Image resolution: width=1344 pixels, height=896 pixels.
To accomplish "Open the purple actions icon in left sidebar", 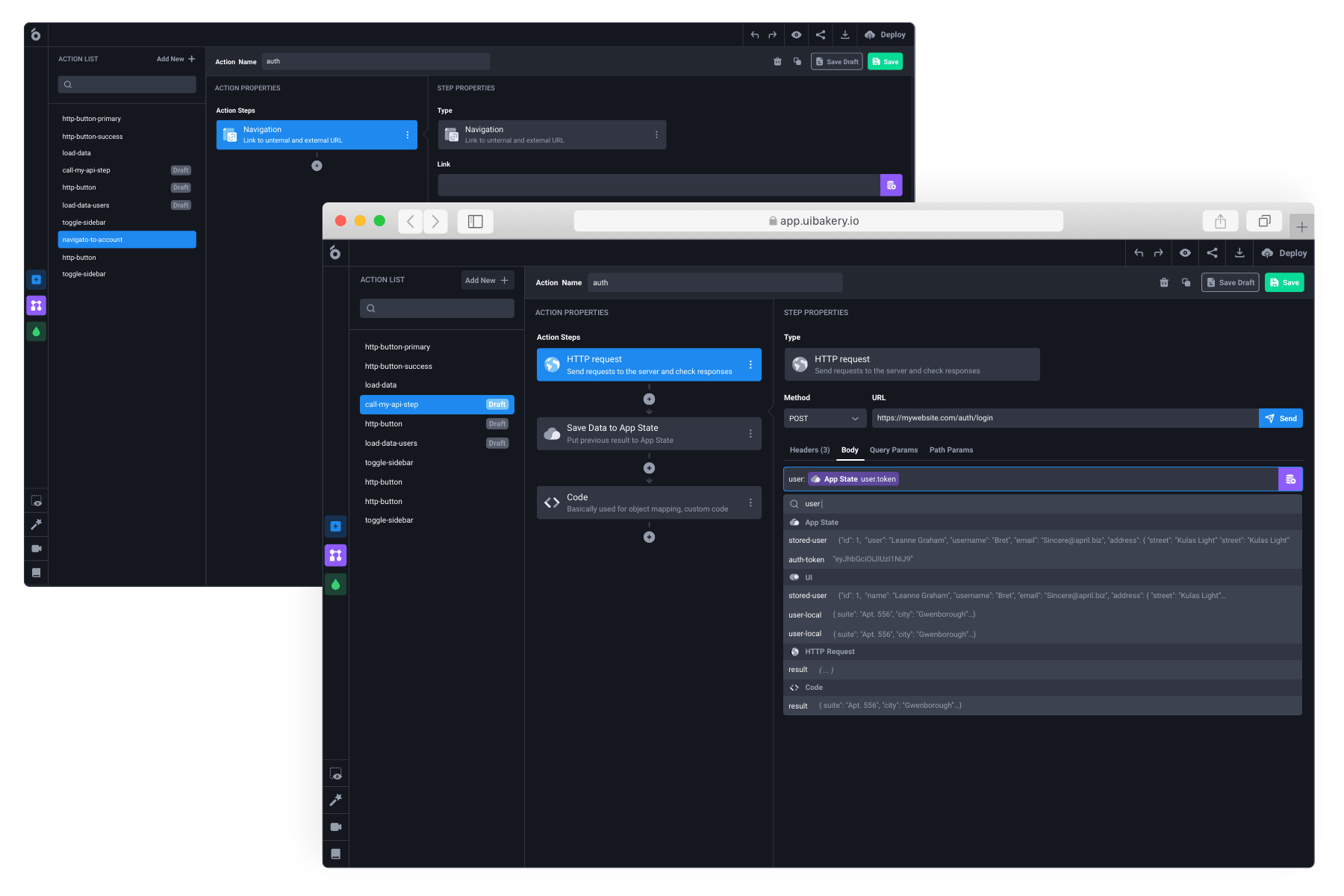I will (336, 555).
